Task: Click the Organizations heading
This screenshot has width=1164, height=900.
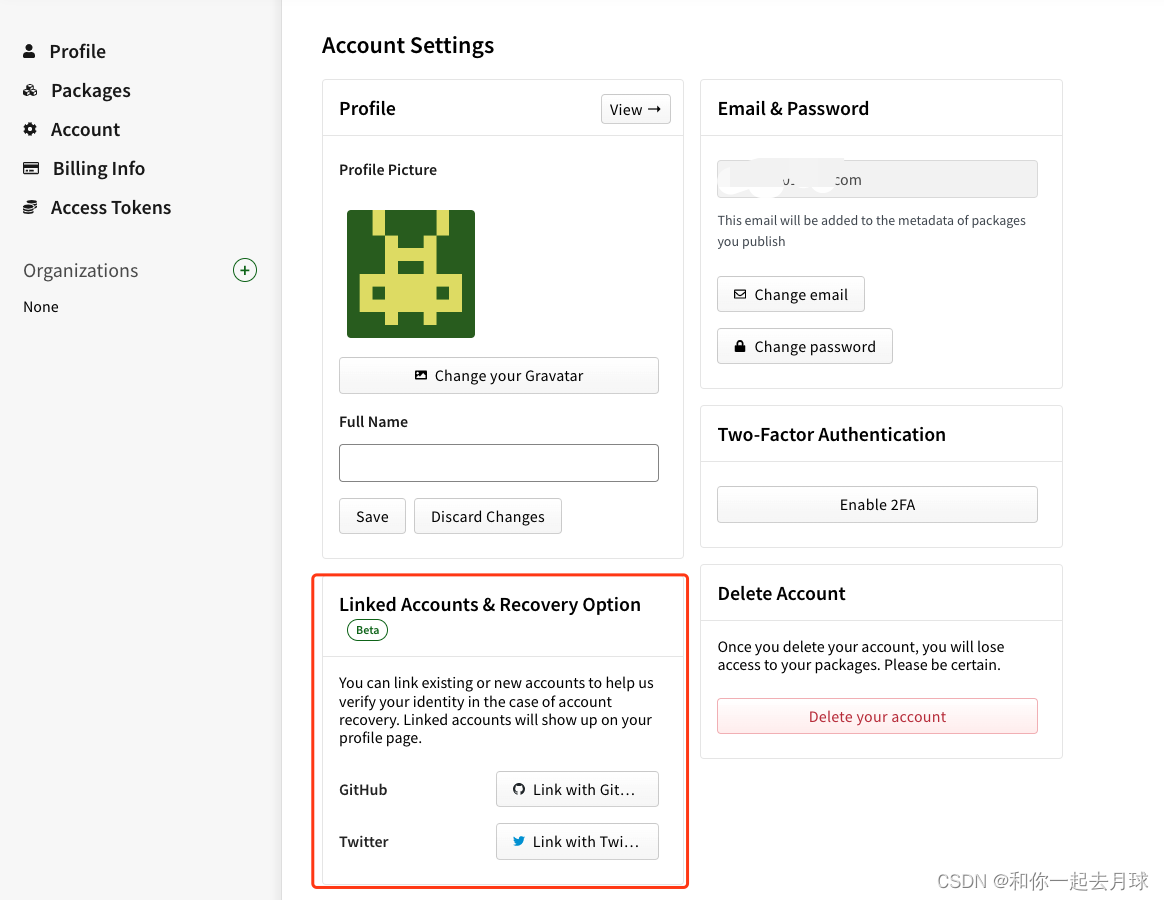Action: [81, 270]
